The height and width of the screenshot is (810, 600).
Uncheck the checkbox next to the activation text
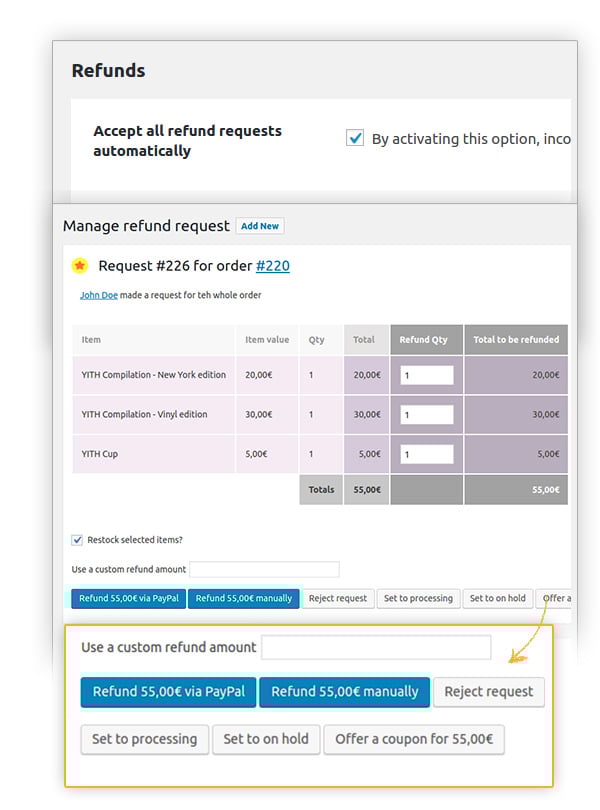pyautogui.click(x=355, y=138)
